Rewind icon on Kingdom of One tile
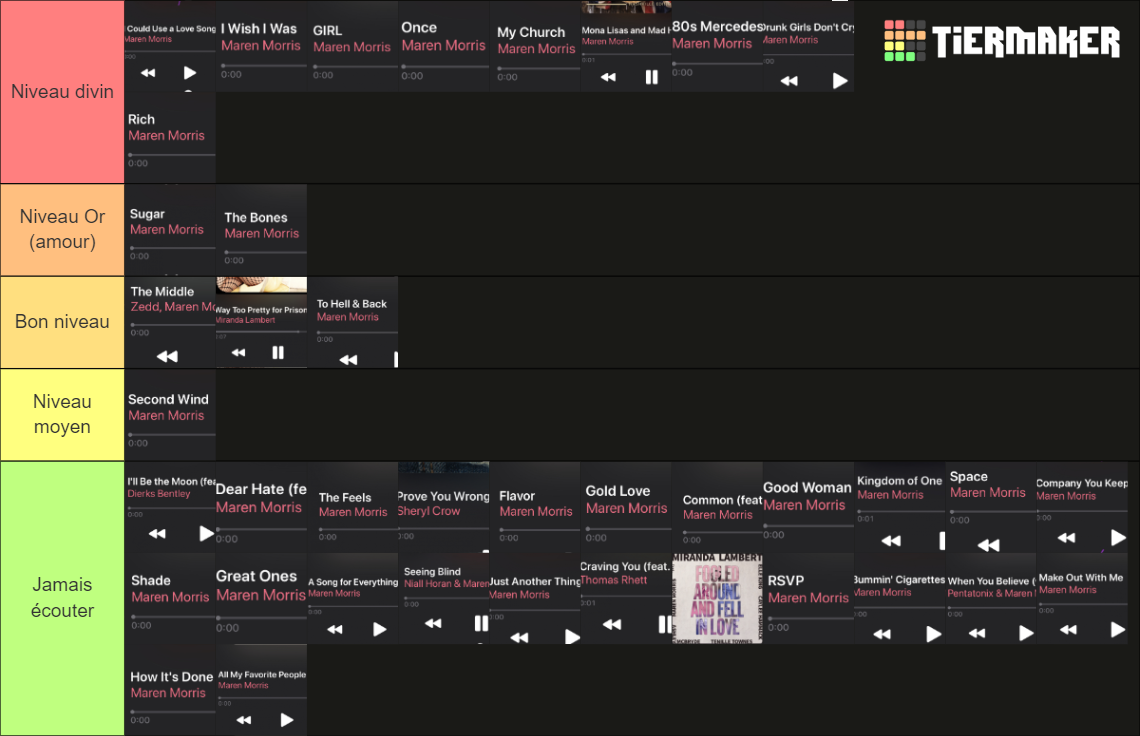The image size is (1140, 736). [891, 540]
